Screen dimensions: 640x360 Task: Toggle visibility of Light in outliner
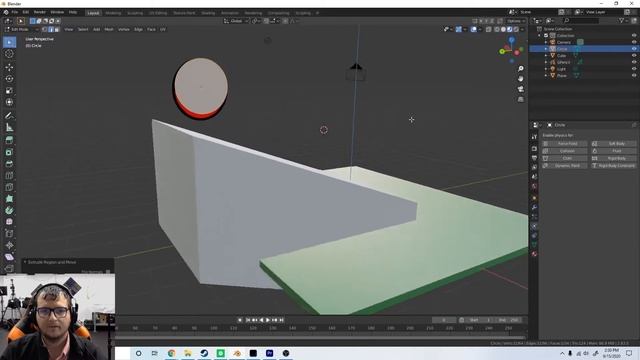pos(634,69)
